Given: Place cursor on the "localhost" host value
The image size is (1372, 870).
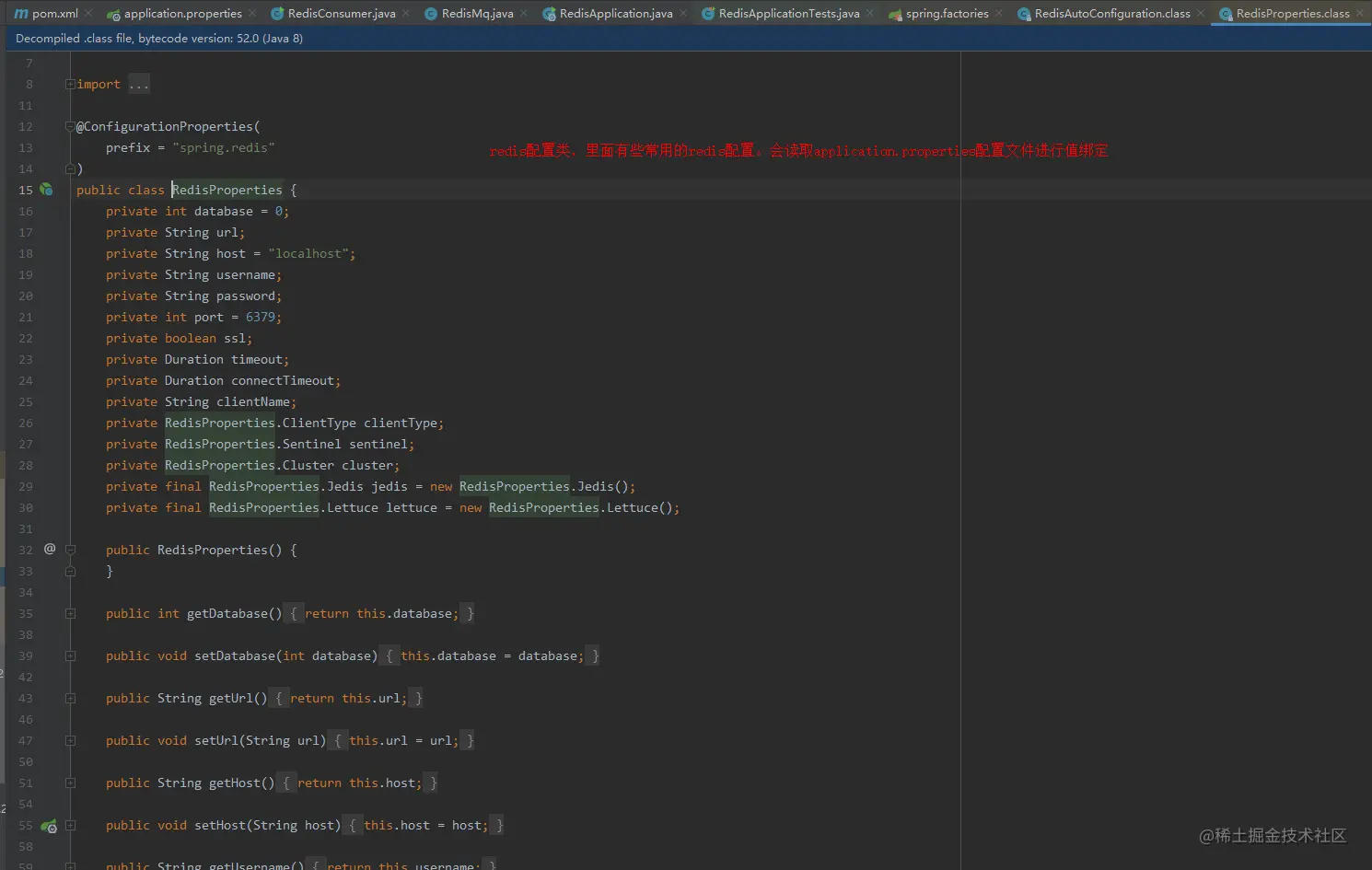Looking at the screenshot, I should (309, 254).
